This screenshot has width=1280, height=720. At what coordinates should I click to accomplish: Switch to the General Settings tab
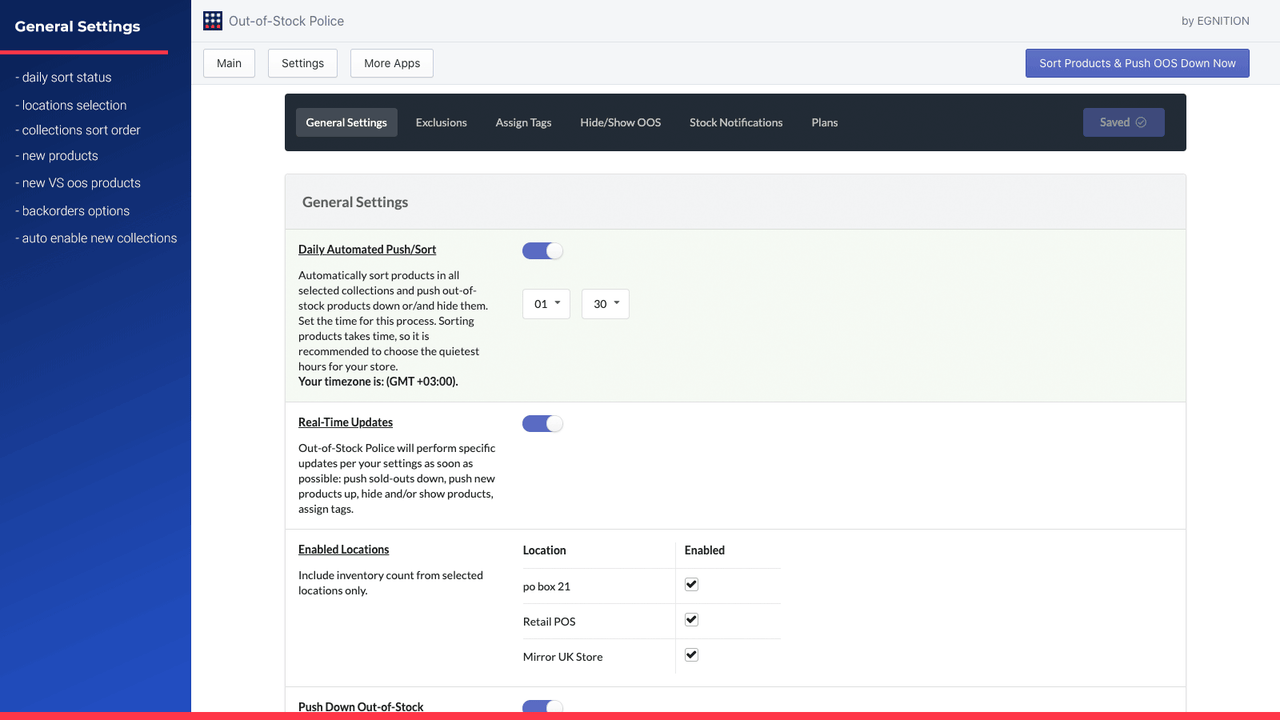[346, 122]
